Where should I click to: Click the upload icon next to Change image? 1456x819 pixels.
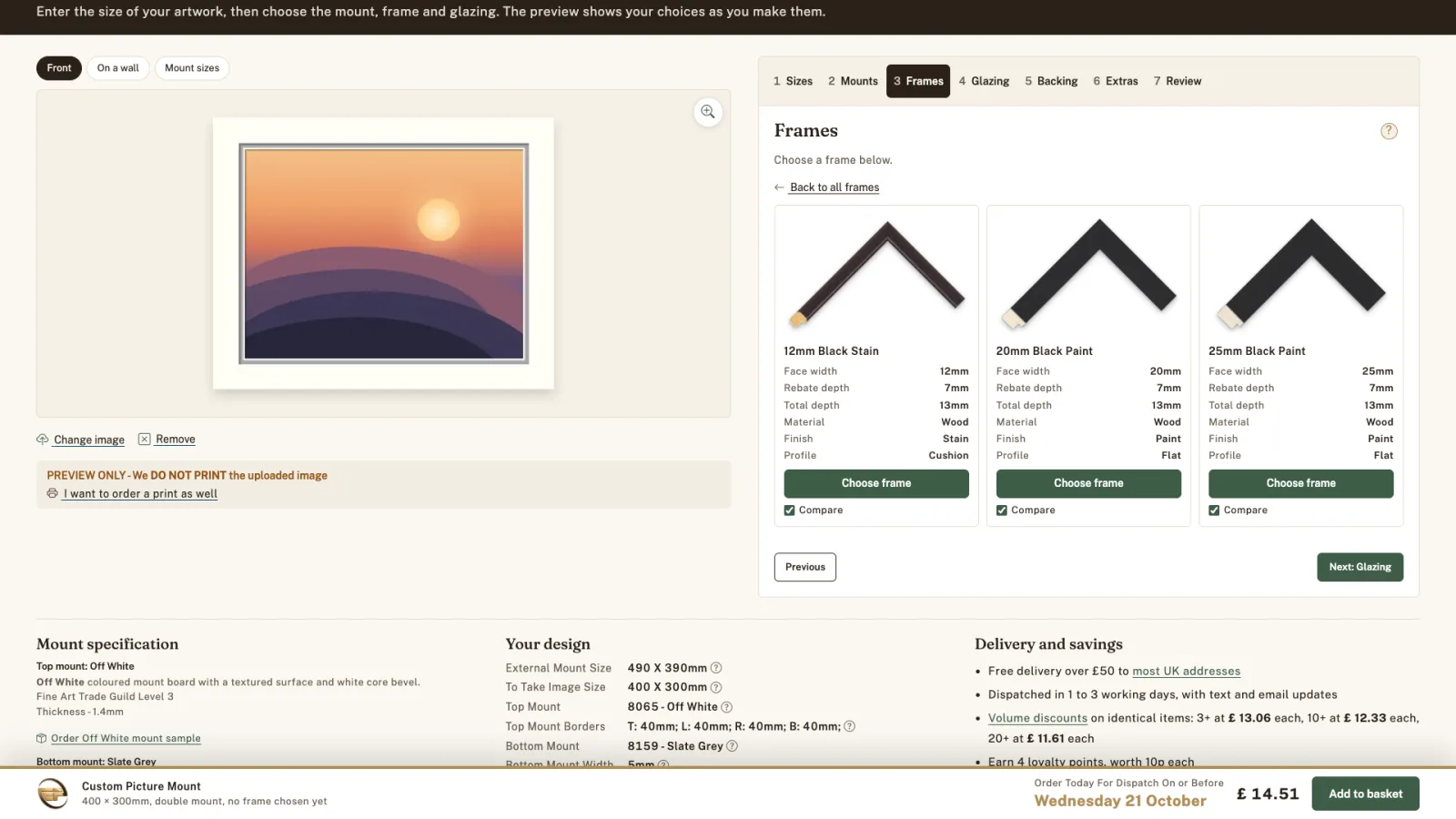coord(42,439)
